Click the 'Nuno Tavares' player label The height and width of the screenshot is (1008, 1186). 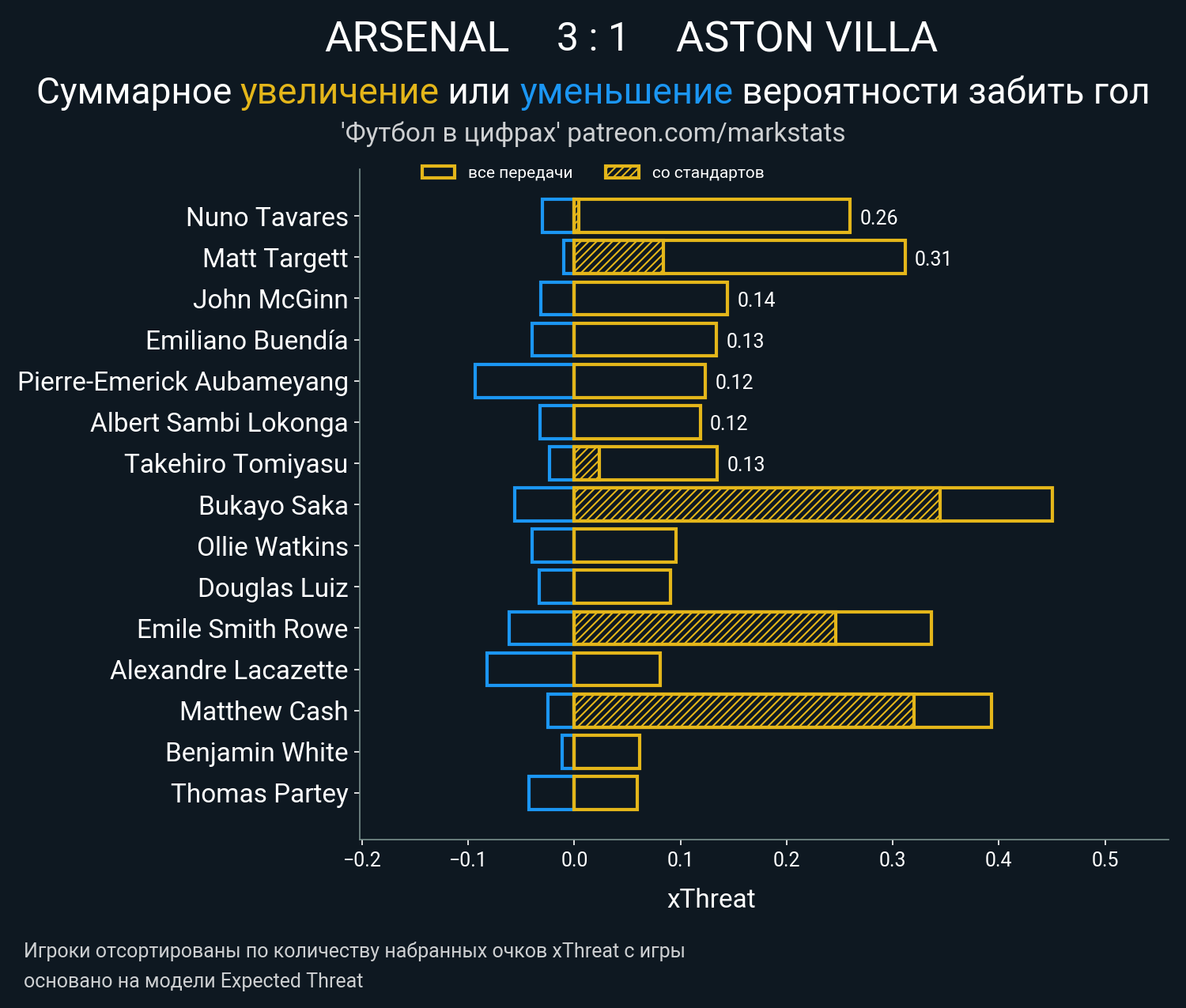(266, 217)
